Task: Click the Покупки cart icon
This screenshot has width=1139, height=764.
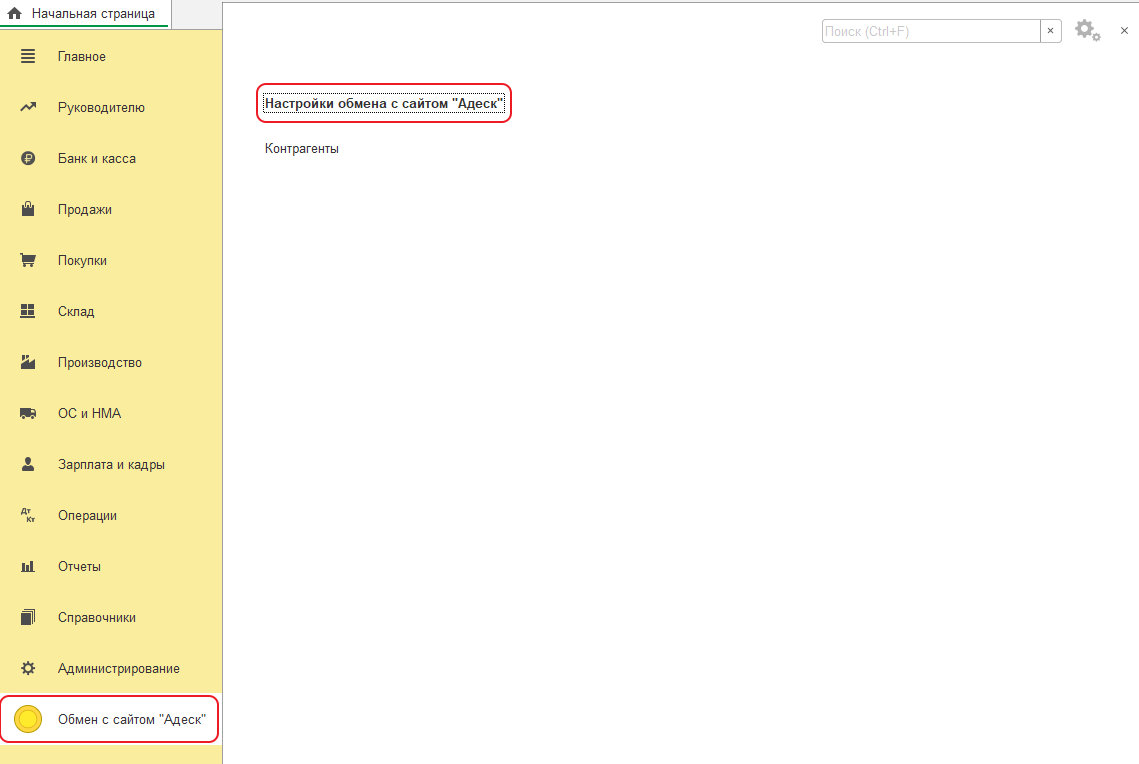Action: (28, 260)
